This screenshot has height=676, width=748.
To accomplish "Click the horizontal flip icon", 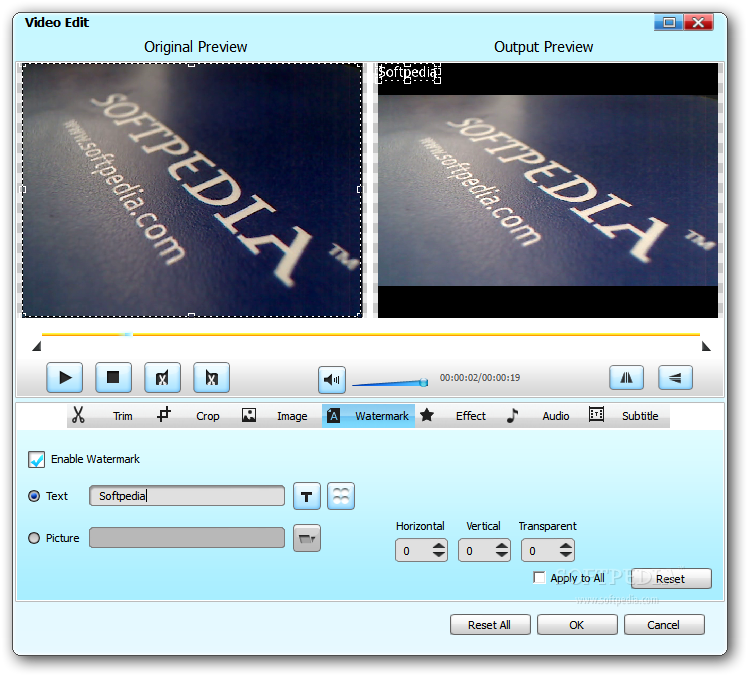I will point(626,378).
